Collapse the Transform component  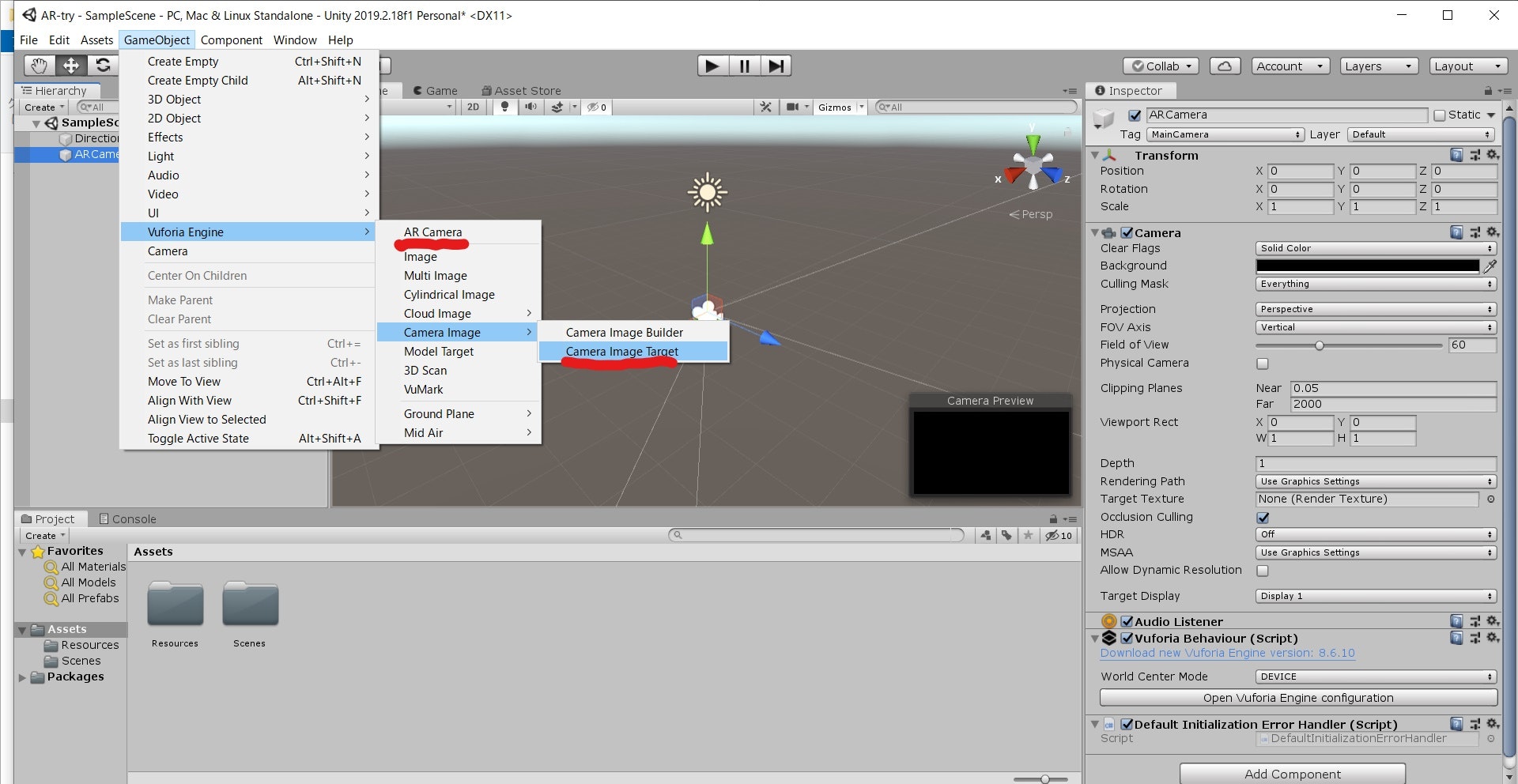click(1095, 156)
